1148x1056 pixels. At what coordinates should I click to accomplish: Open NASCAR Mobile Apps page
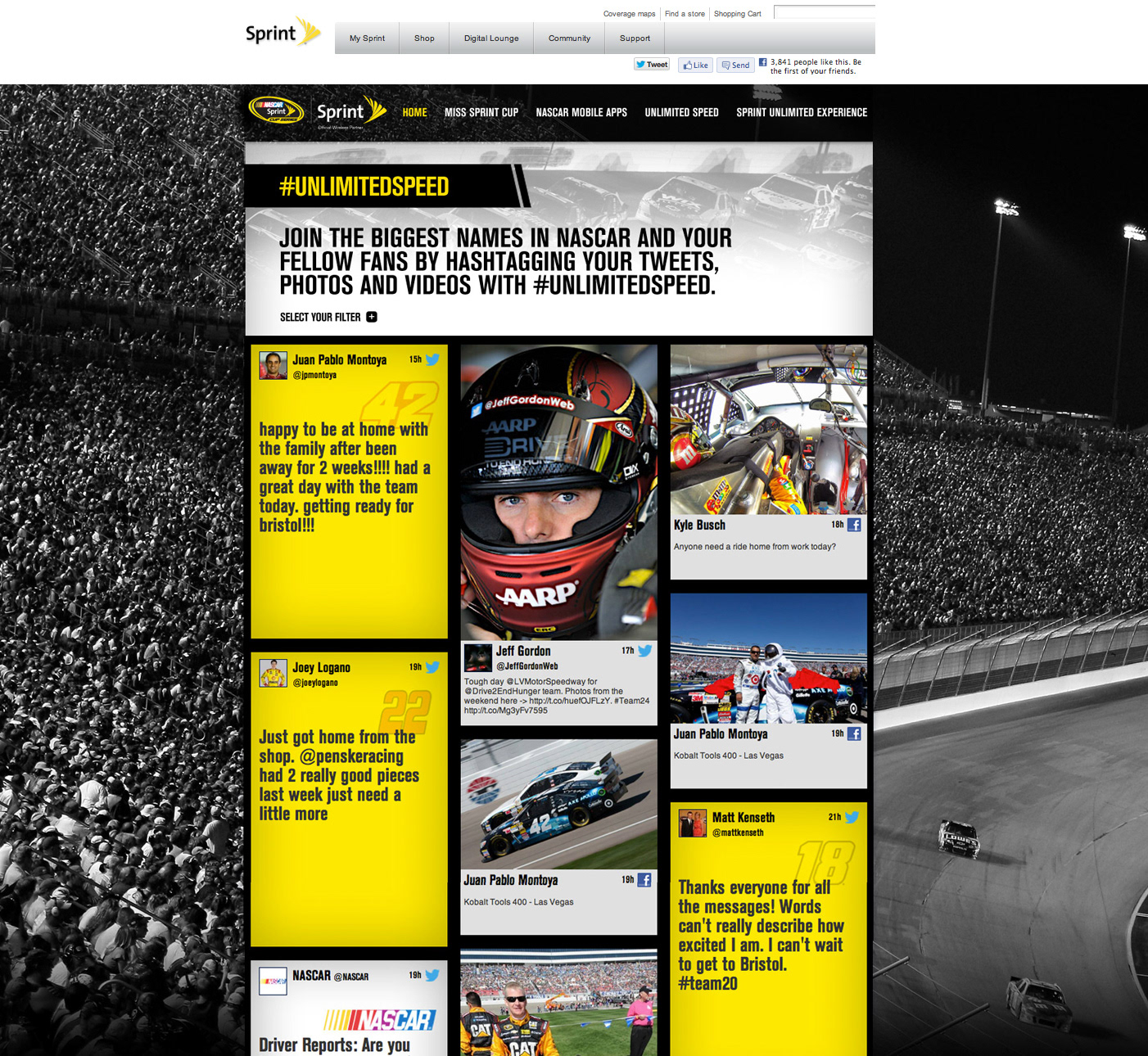pyautogui.click(x=581, y=112)
